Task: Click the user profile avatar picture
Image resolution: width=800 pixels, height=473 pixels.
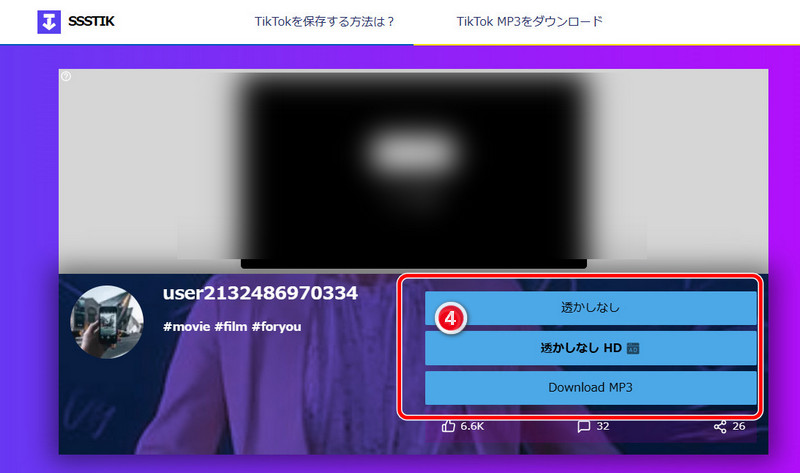Action: point(107,322)
